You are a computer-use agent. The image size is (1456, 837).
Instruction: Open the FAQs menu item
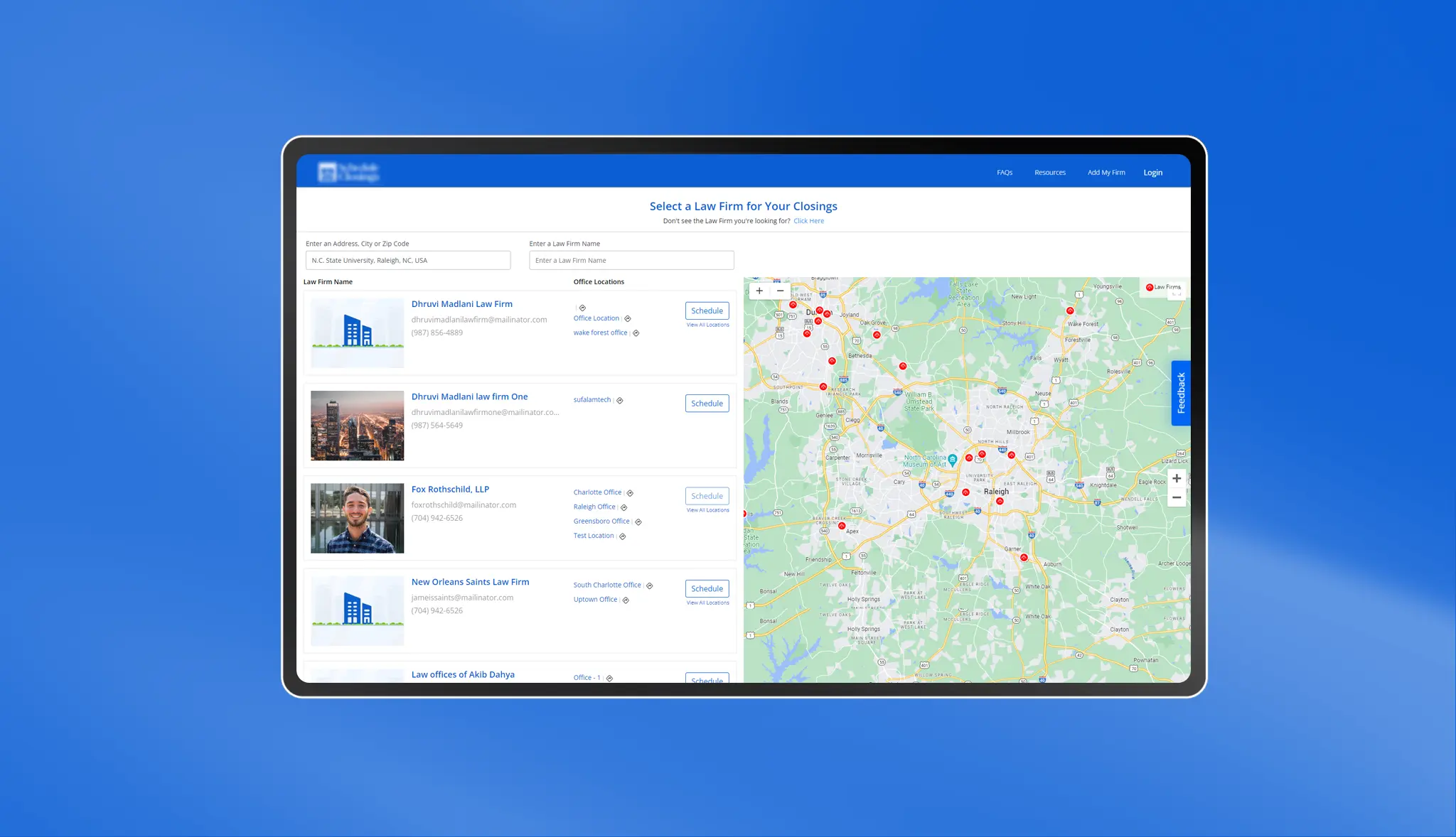(1005, 173)
